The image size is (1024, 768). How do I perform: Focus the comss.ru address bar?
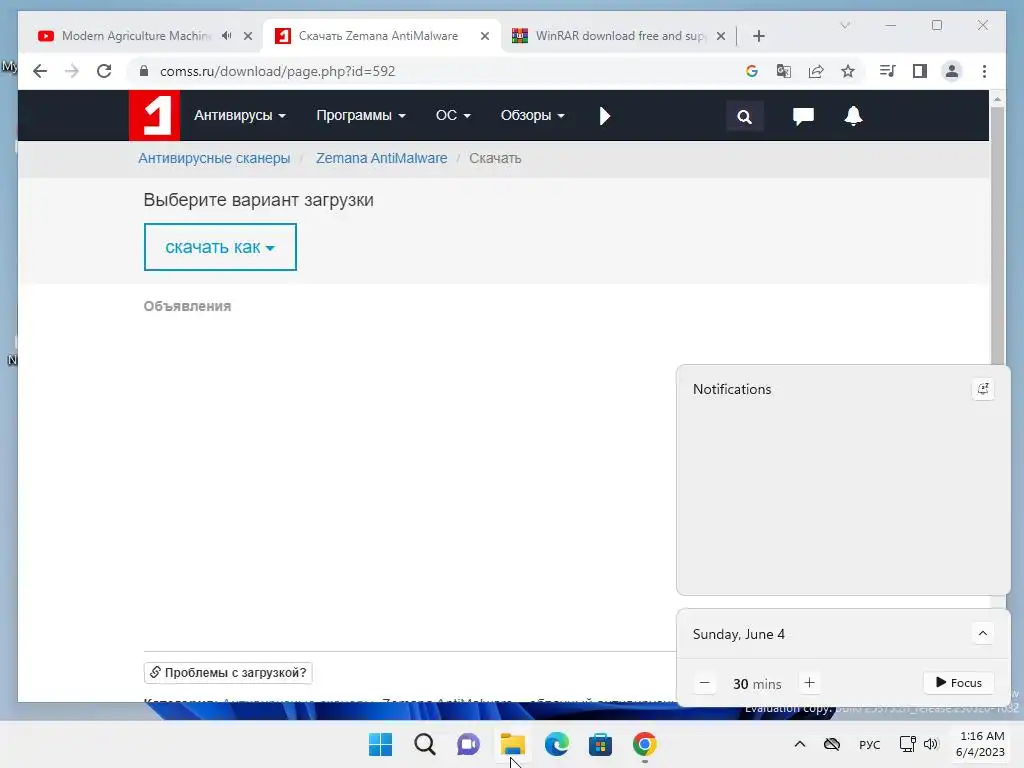click(278, 71)
